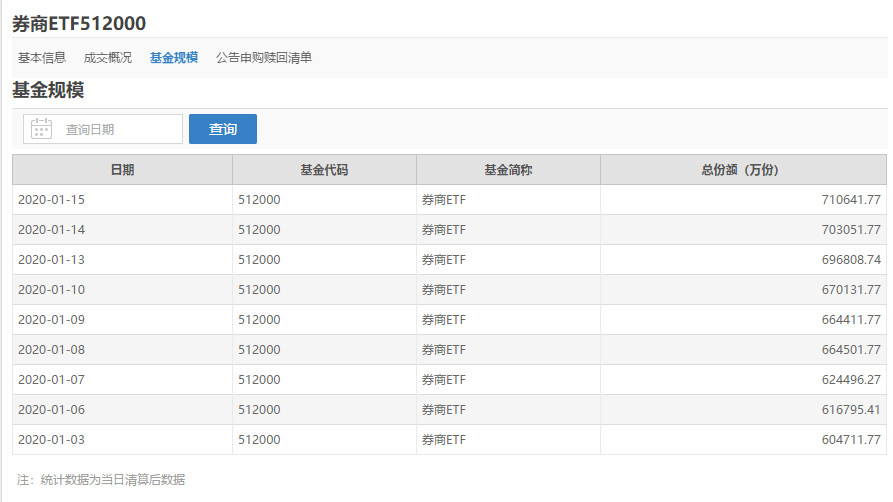Click the 基金代码 column header
This screenshot has height=502, width=893.
click(324, 170)
